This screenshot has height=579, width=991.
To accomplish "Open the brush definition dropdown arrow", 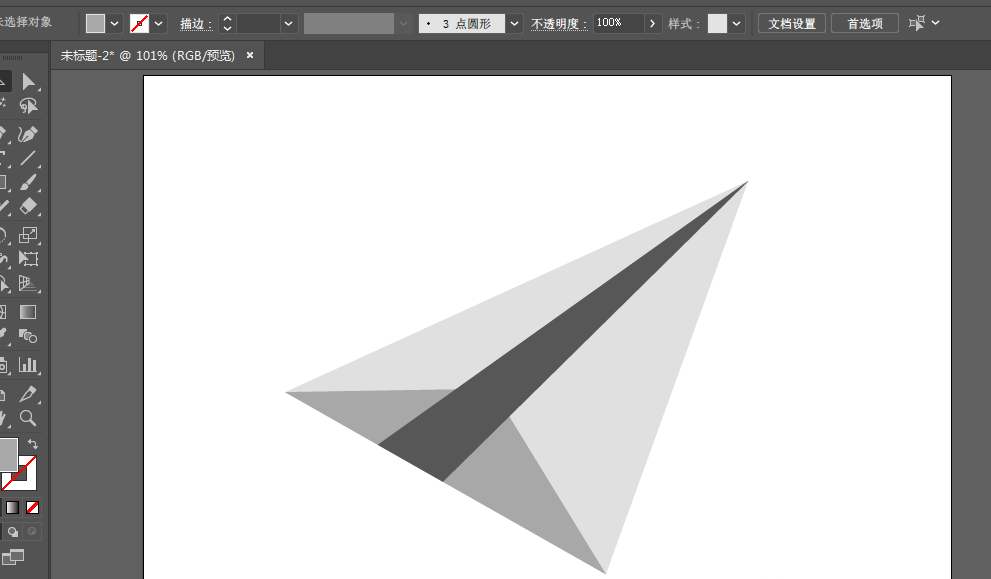I will click(514, 23).
